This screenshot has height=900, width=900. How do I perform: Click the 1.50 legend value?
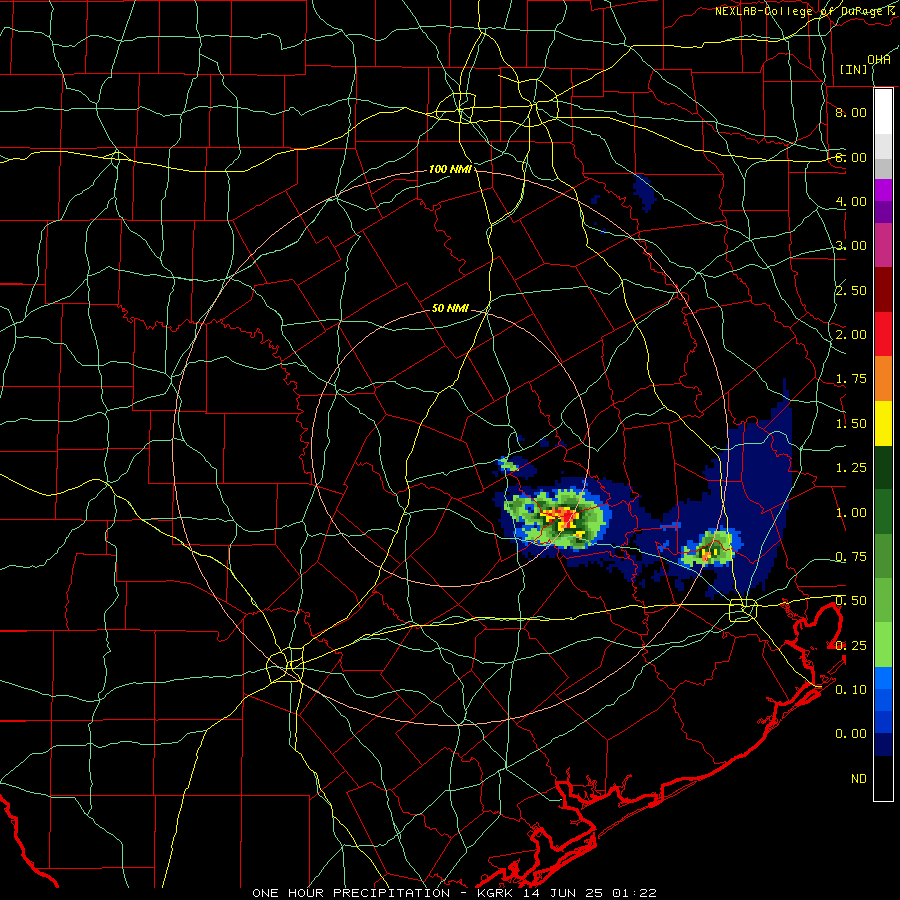click(851, 424)
